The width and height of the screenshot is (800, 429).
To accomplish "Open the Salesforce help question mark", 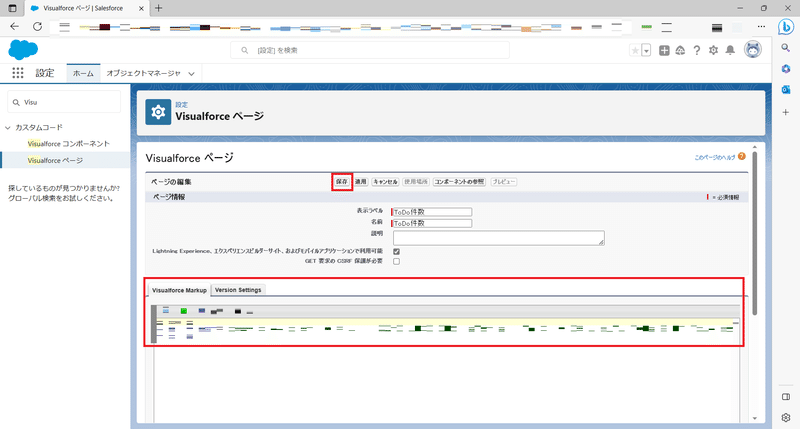I will [x=696, y=50].
